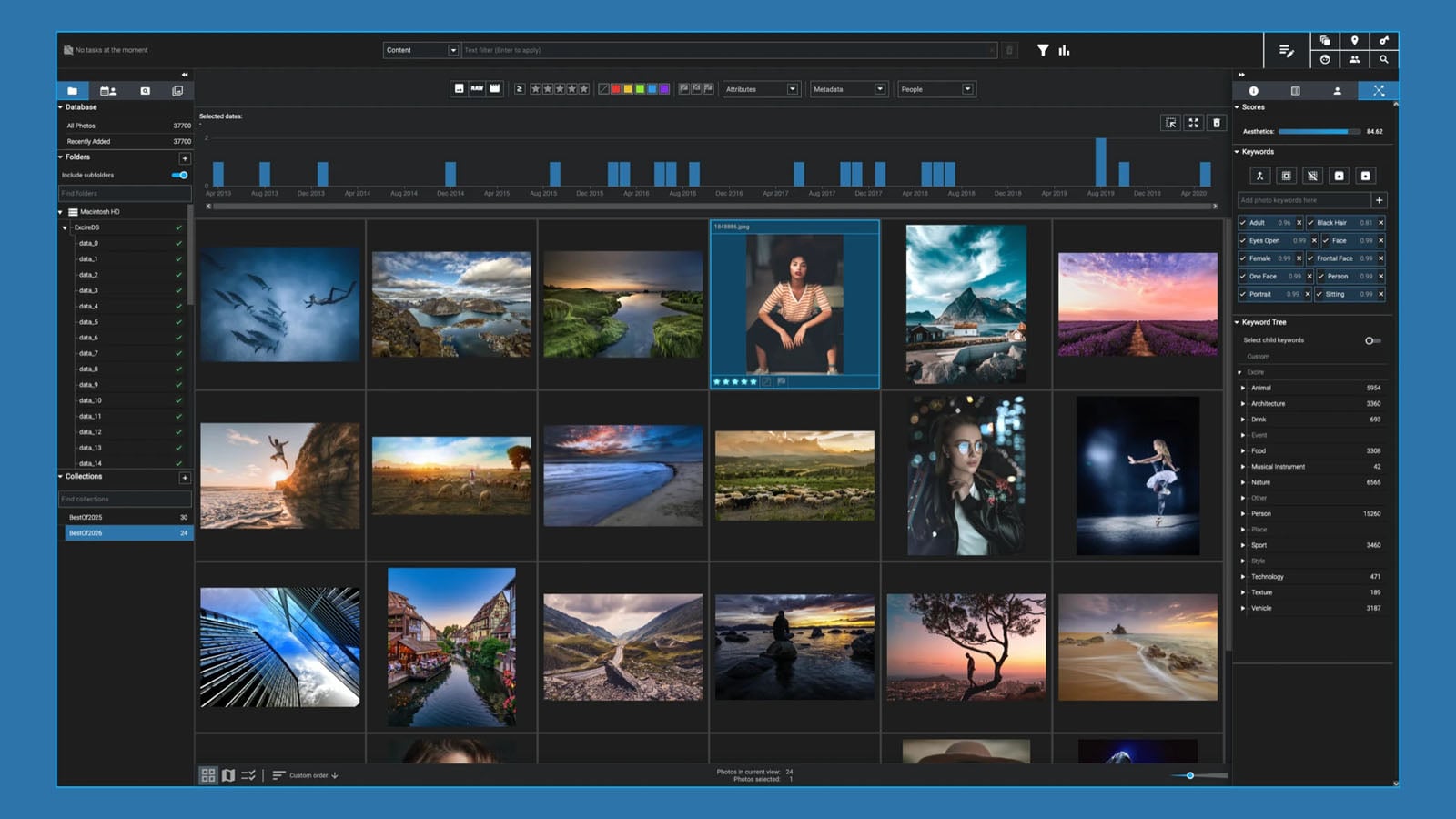Uncheck the Sitting keyword checkbox
Viewport: 1456px width, 819px height.
coord(1319,294)
